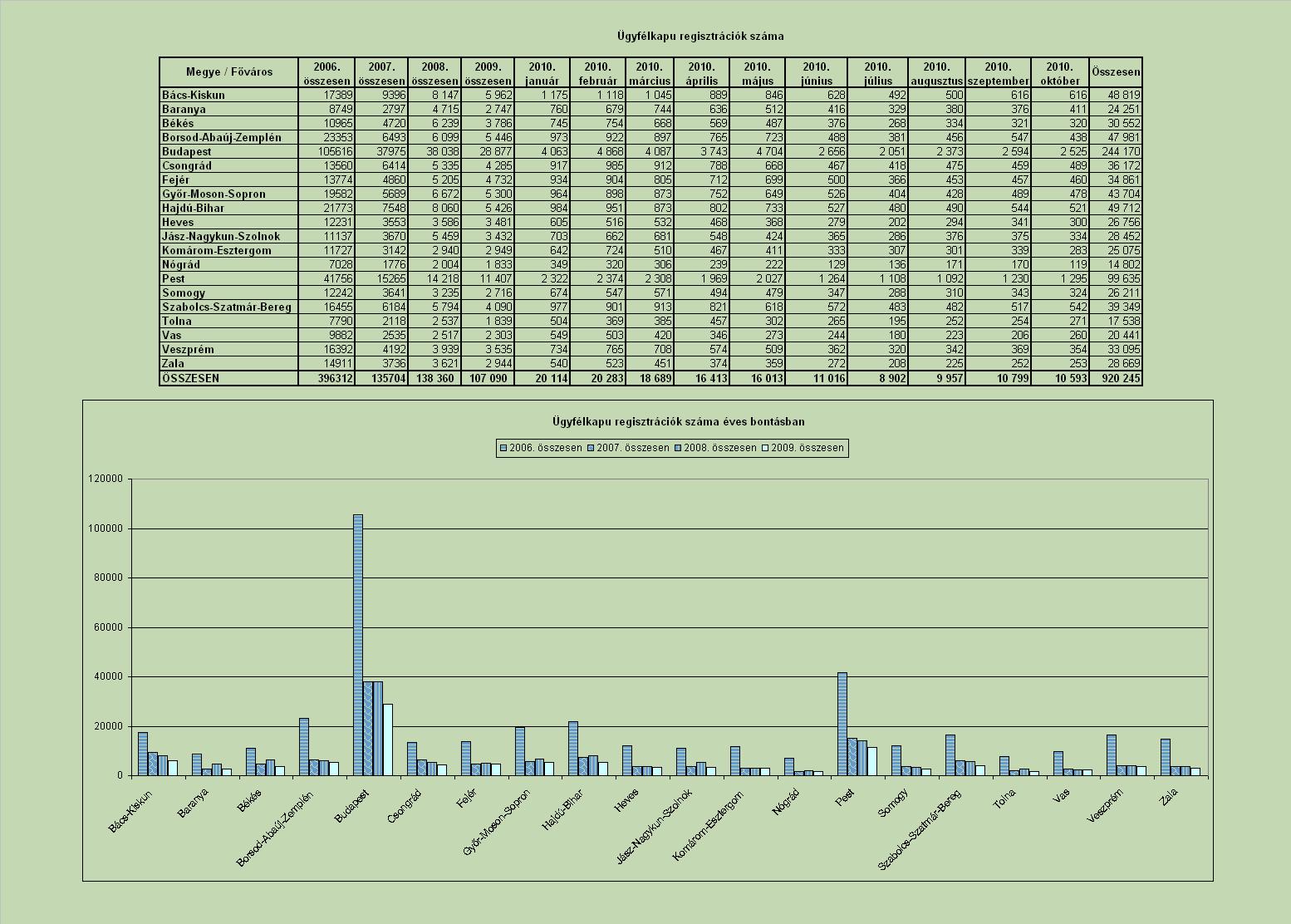Click the tallest Budapest 2006 bar
Screen dimensions: 1291x924
(358, 645)
